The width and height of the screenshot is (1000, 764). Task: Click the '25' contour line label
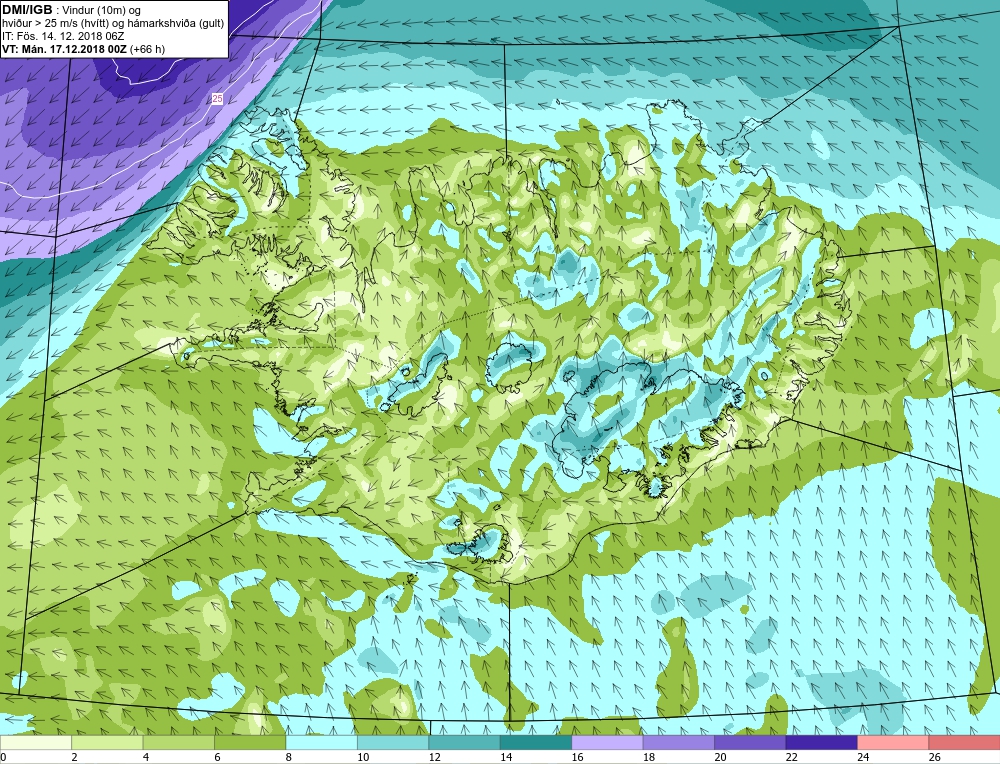[x=217, y=99]
